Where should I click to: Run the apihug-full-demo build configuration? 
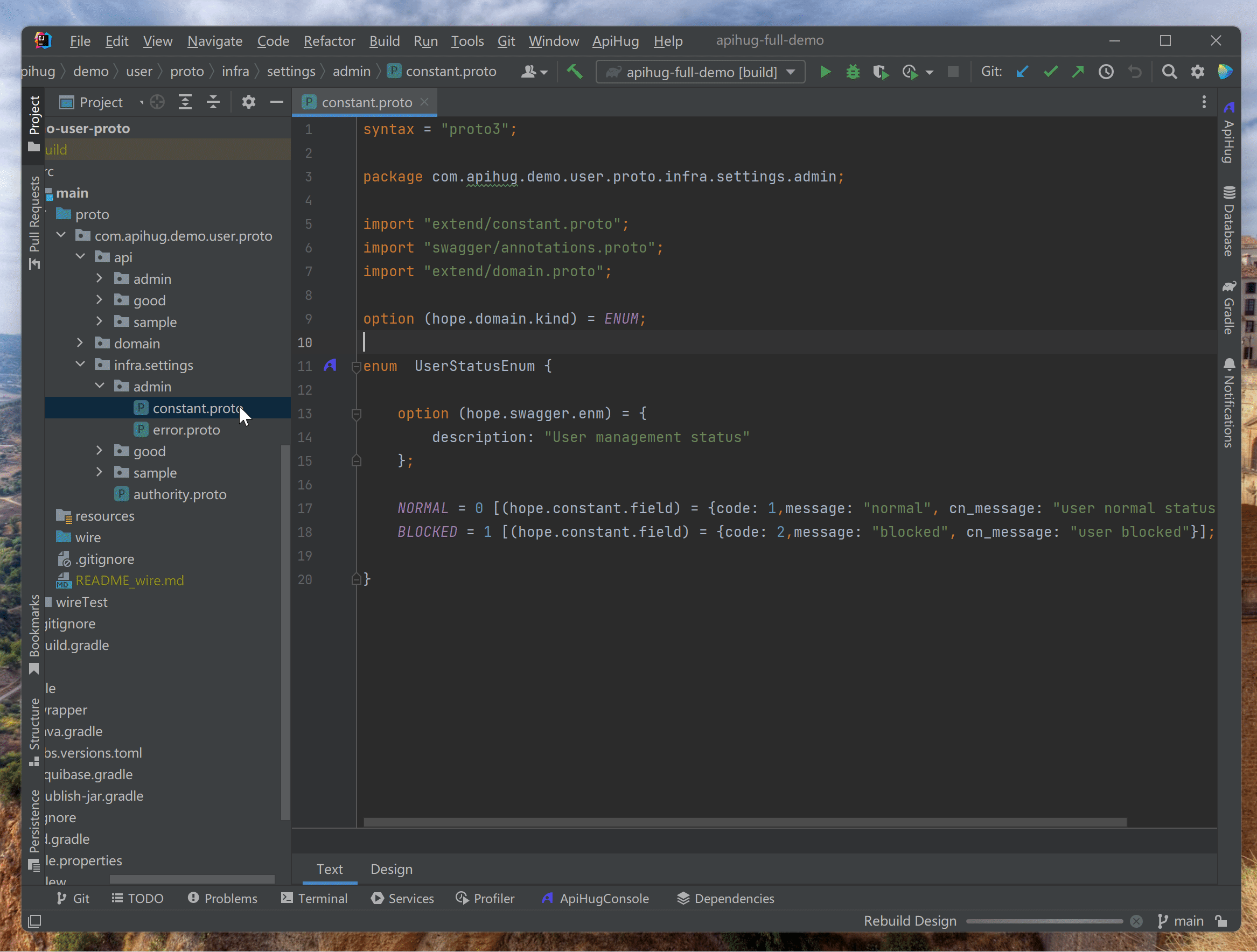click(825, 72)
